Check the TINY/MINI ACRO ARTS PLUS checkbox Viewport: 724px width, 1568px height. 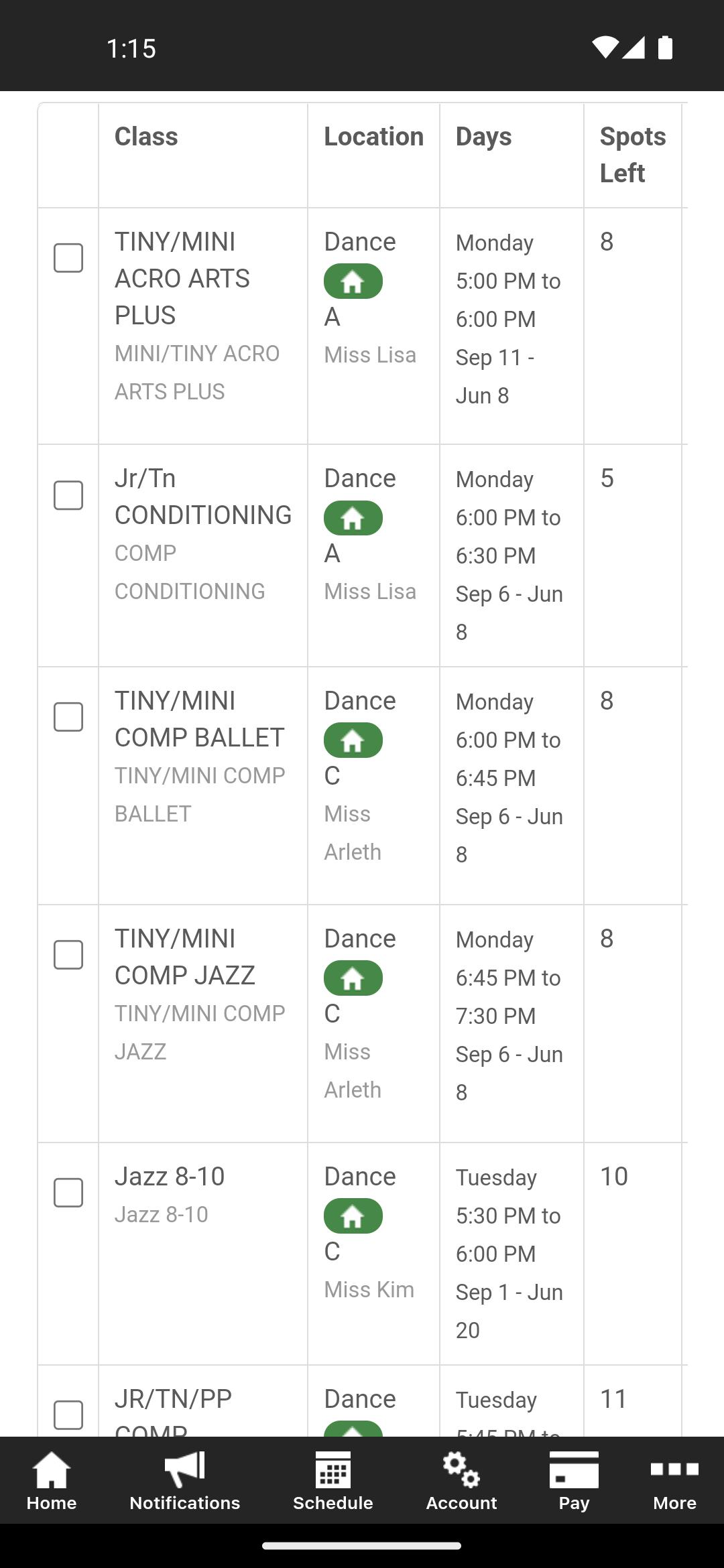[x=68, y=258]
